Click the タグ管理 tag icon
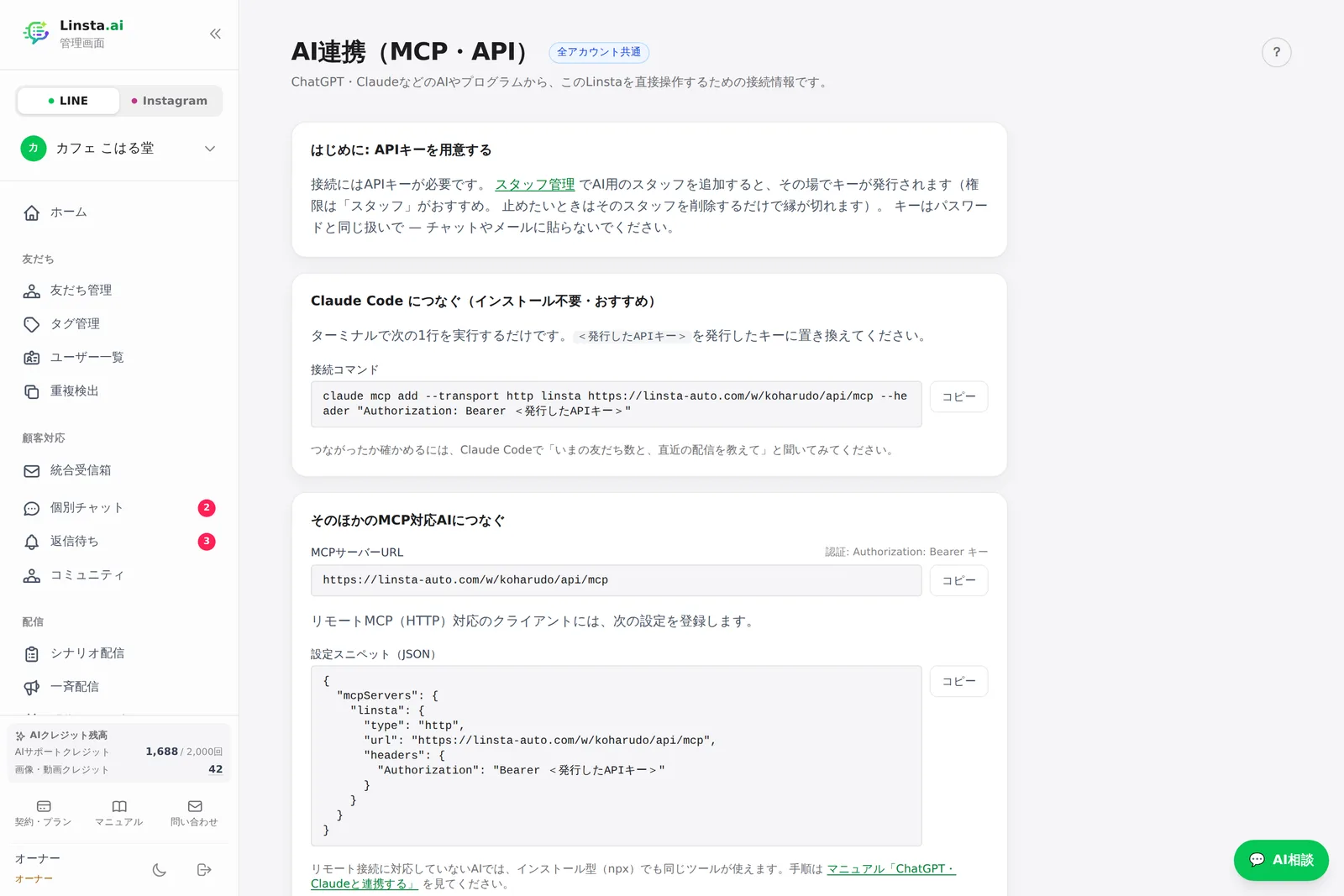This screenshot has width=1344, height=896. pos(32,324)
